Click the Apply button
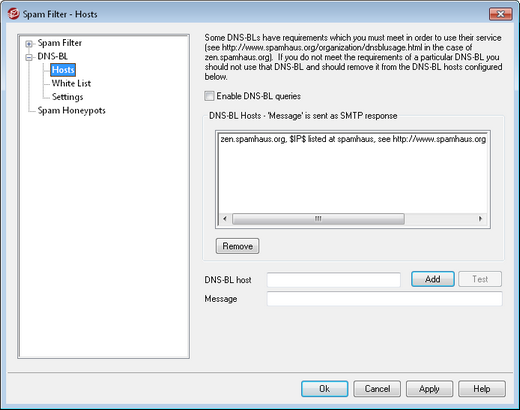The width and height of the screenshot is (520, 410). tap(429, 389)
